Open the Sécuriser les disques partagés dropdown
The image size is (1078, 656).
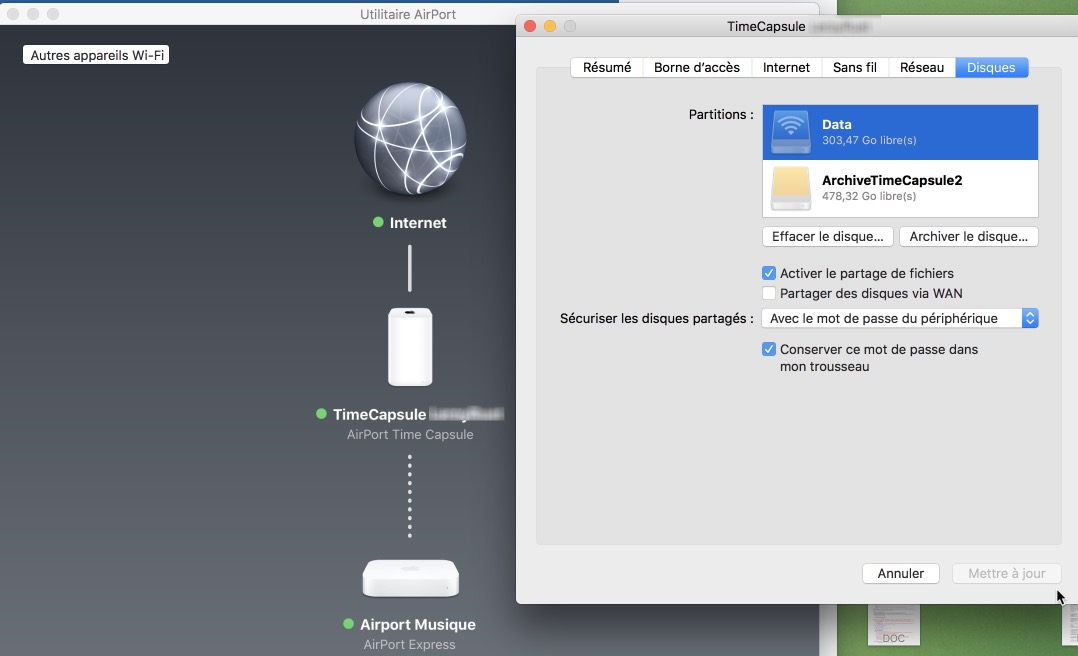[900, 318]
